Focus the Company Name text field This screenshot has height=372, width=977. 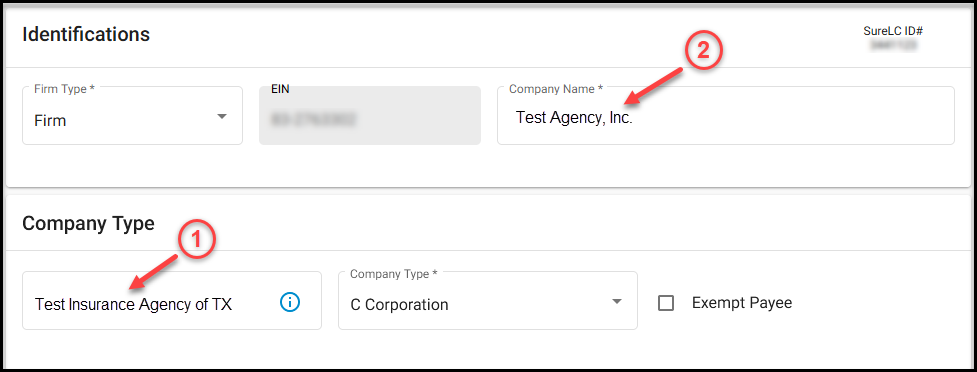[x=725, y=116]
